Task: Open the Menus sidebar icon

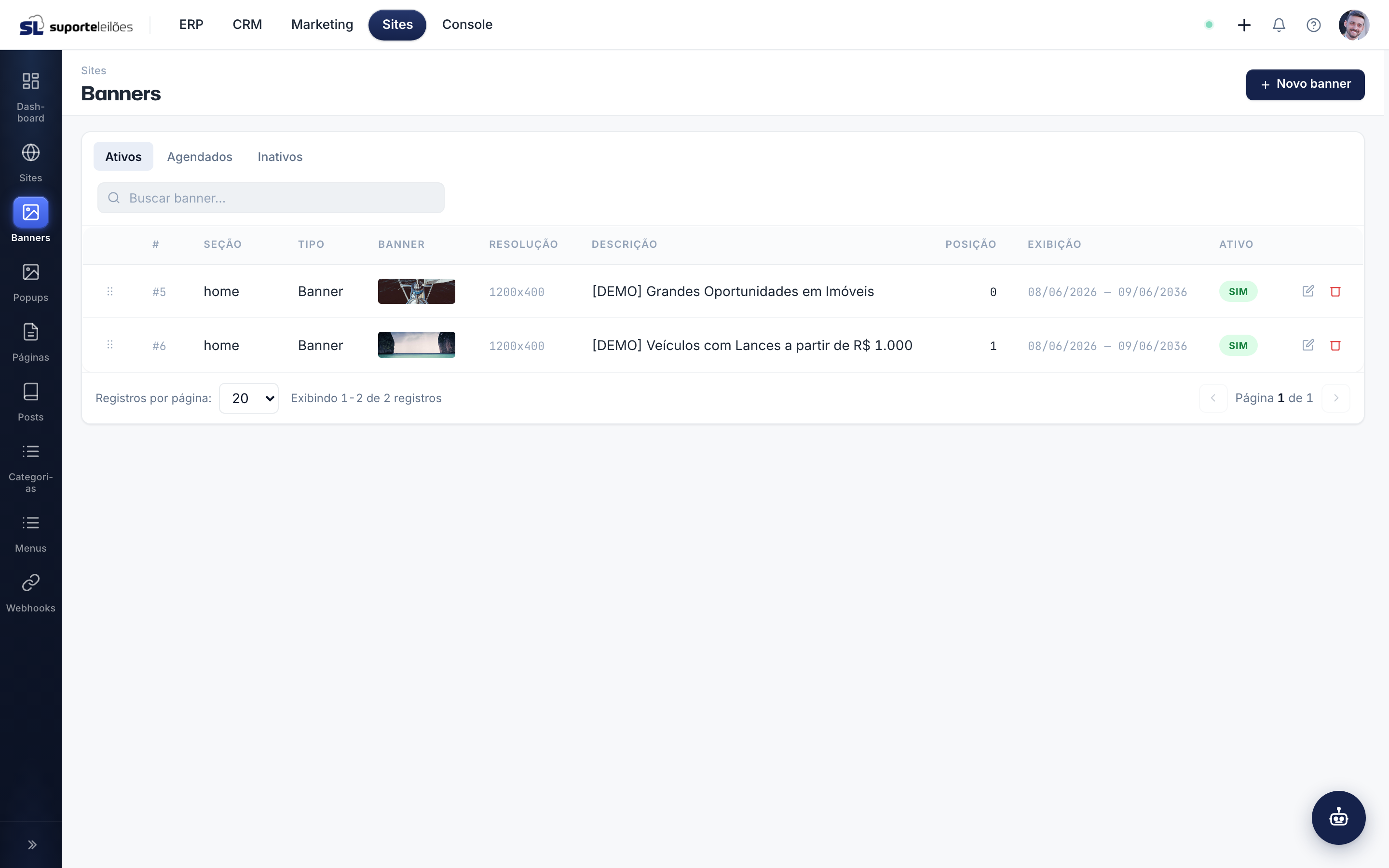Action: pyautogui.click(x=30, y=522)
